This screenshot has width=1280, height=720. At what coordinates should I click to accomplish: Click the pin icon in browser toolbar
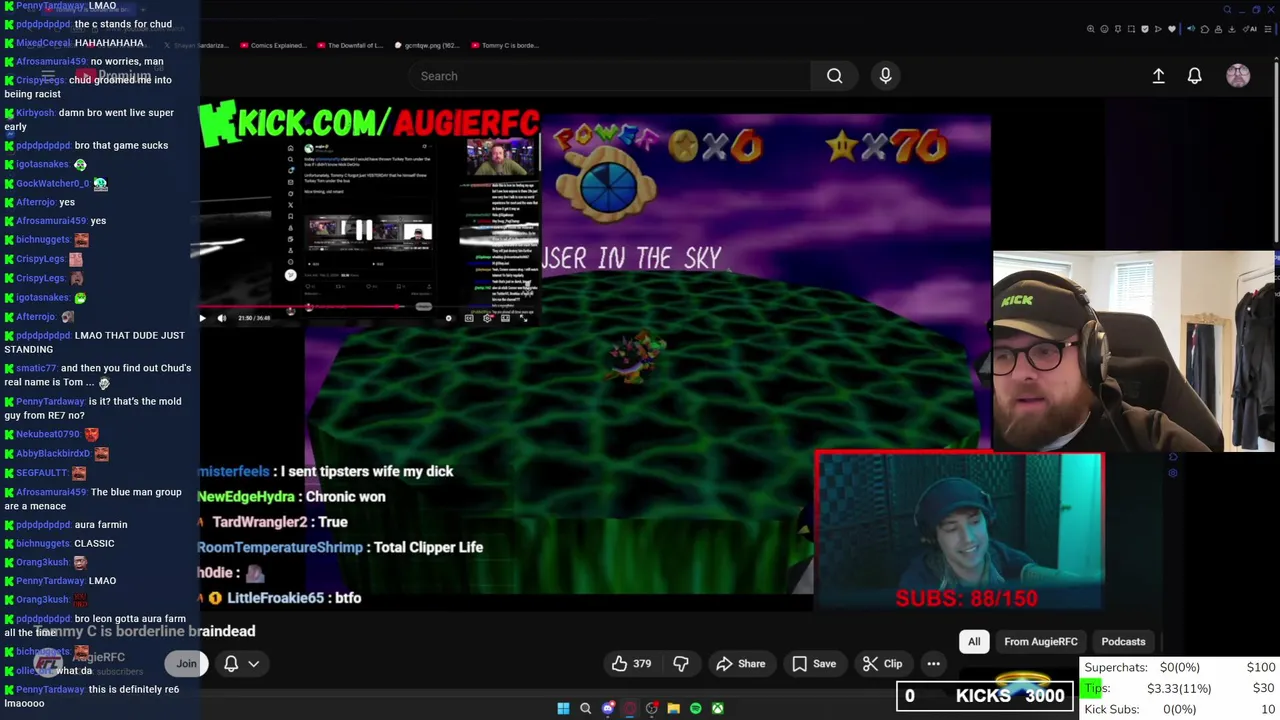coord(1118,29)
